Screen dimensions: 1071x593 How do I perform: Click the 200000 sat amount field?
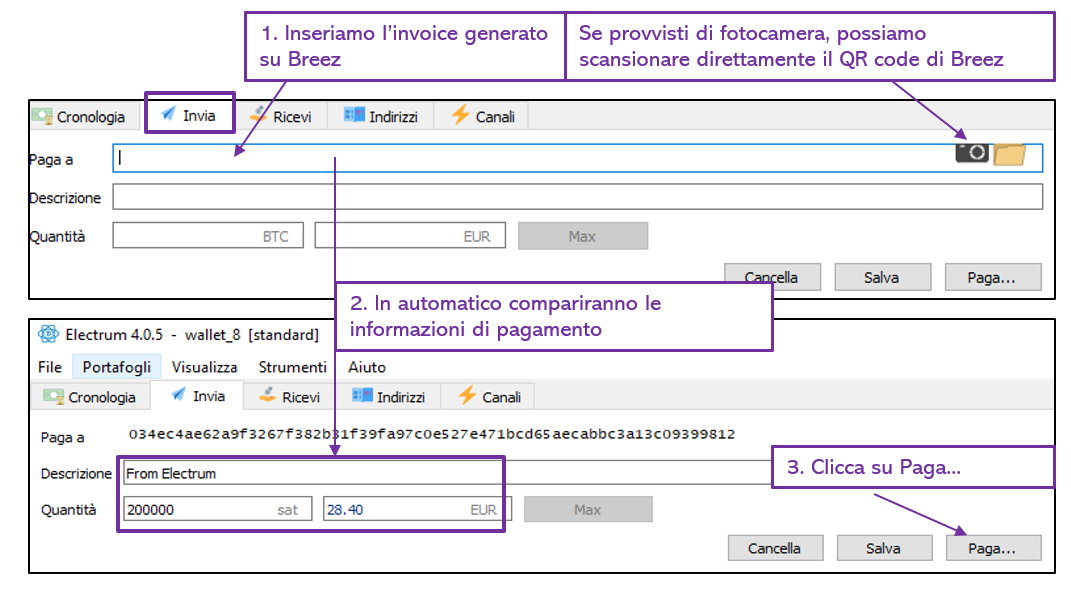(218, 510)
